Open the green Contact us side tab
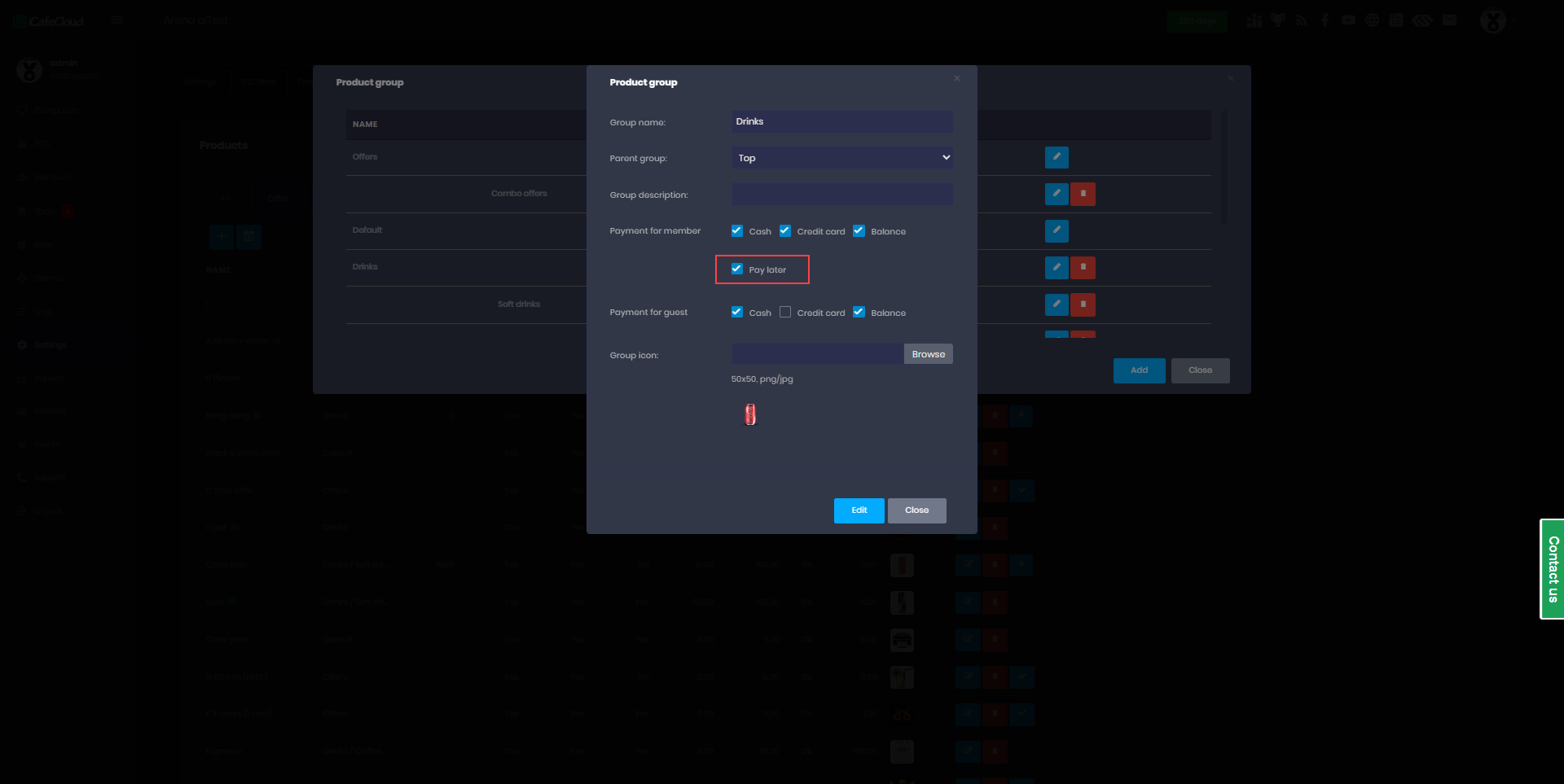The height and width of the screenshot is (784, 1564). (1553, 569)
